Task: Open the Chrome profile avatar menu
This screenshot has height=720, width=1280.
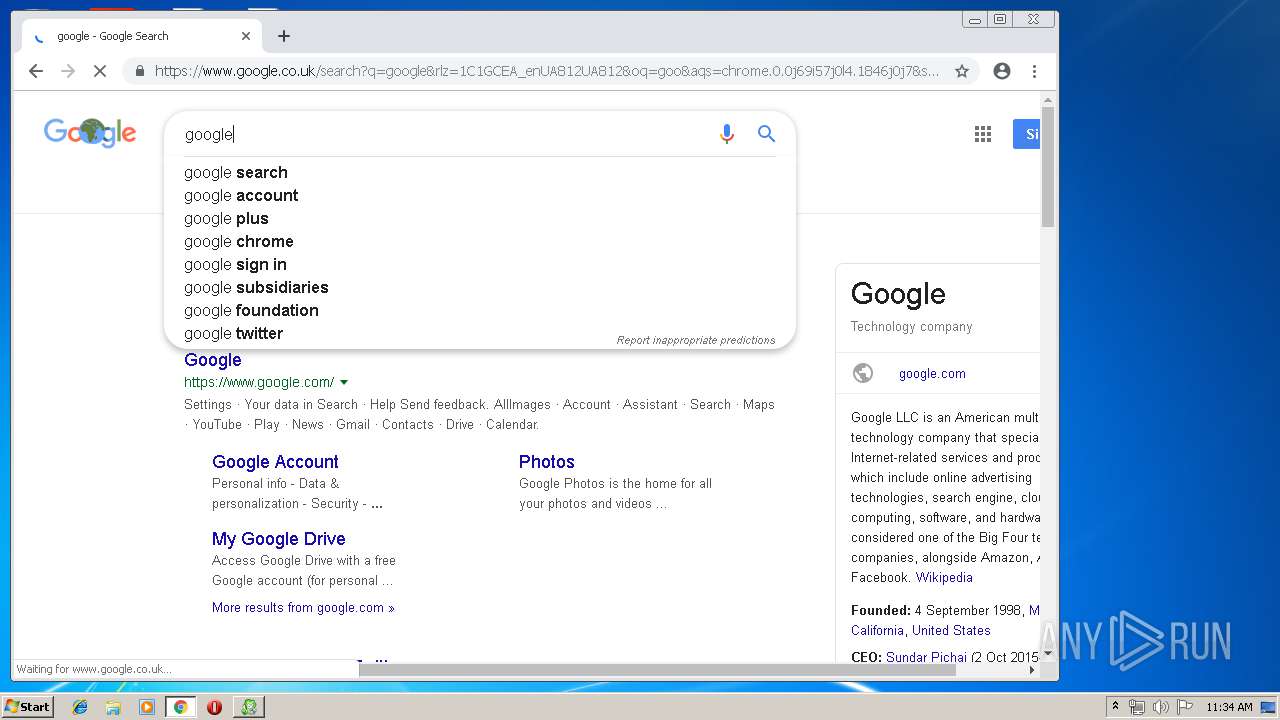Action: 1002,71
